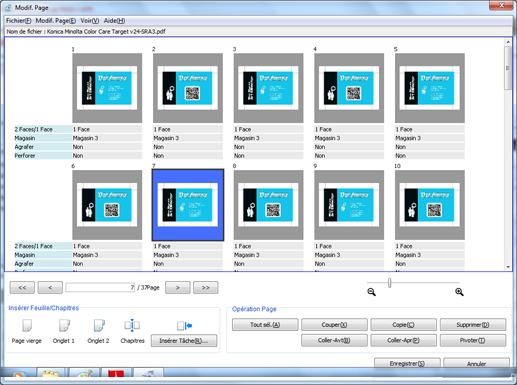Click the scroll up arrow of thumbnail pane
This screenshot has height=385, width=517.
pyautogui.click(x=508, y=42)
